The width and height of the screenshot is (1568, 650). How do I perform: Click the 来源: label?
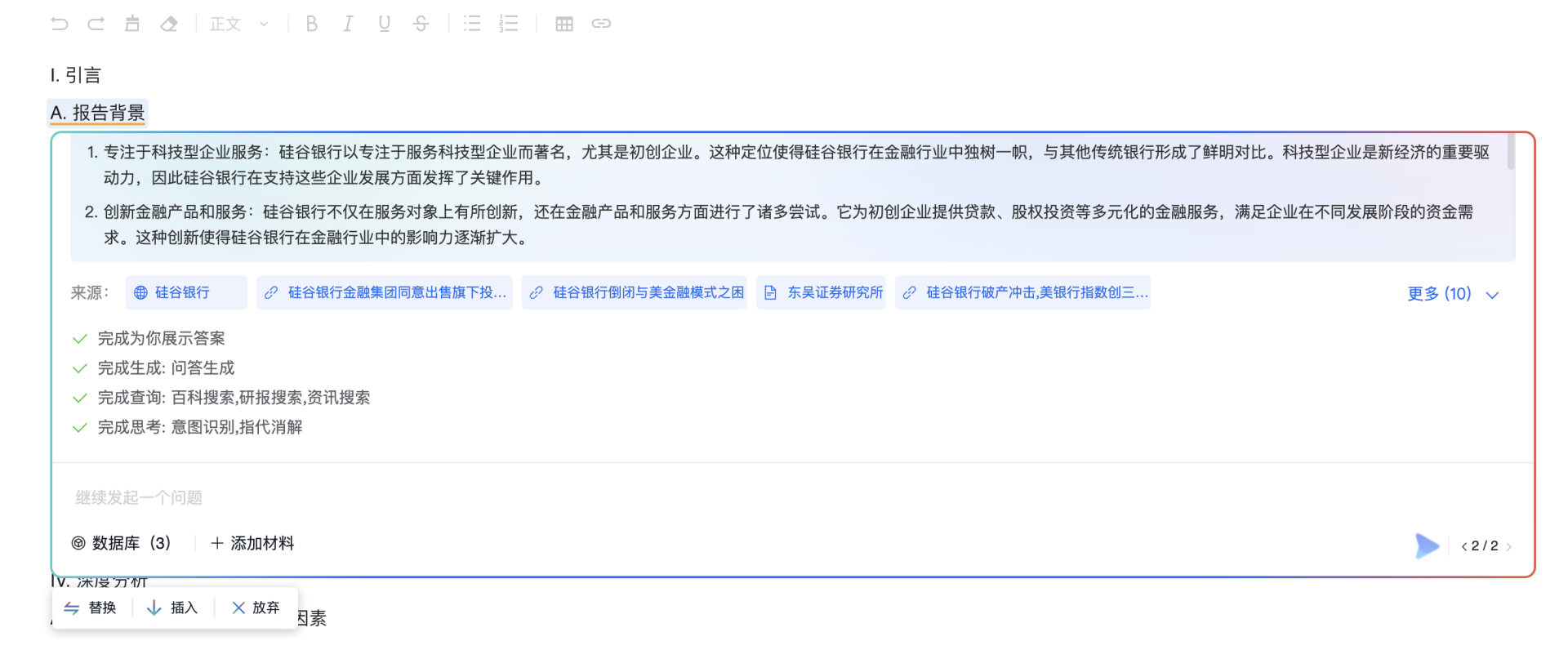click(90, 292)
